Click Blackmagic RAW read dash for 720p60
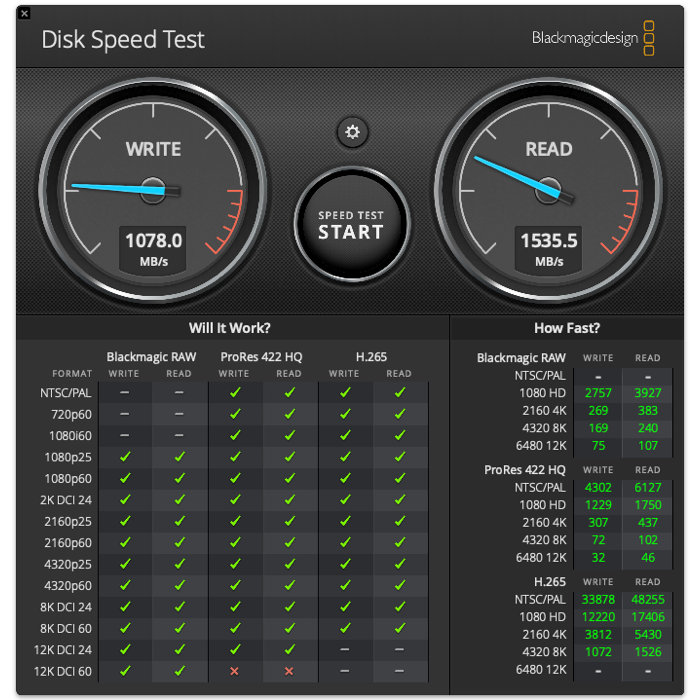Viewport: 700px width, 700px height. [x=179, y=414]
